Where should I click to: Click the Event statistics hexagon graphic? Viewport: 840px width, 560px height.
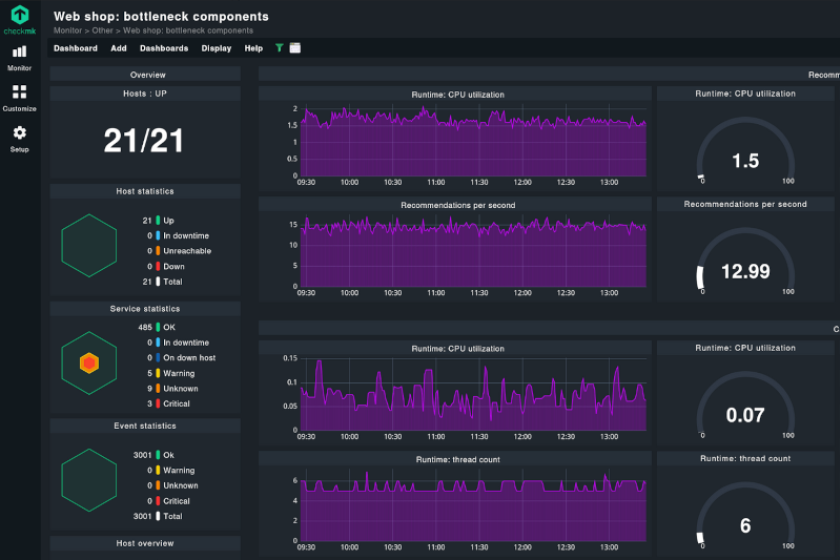click(x=89, y=480)
